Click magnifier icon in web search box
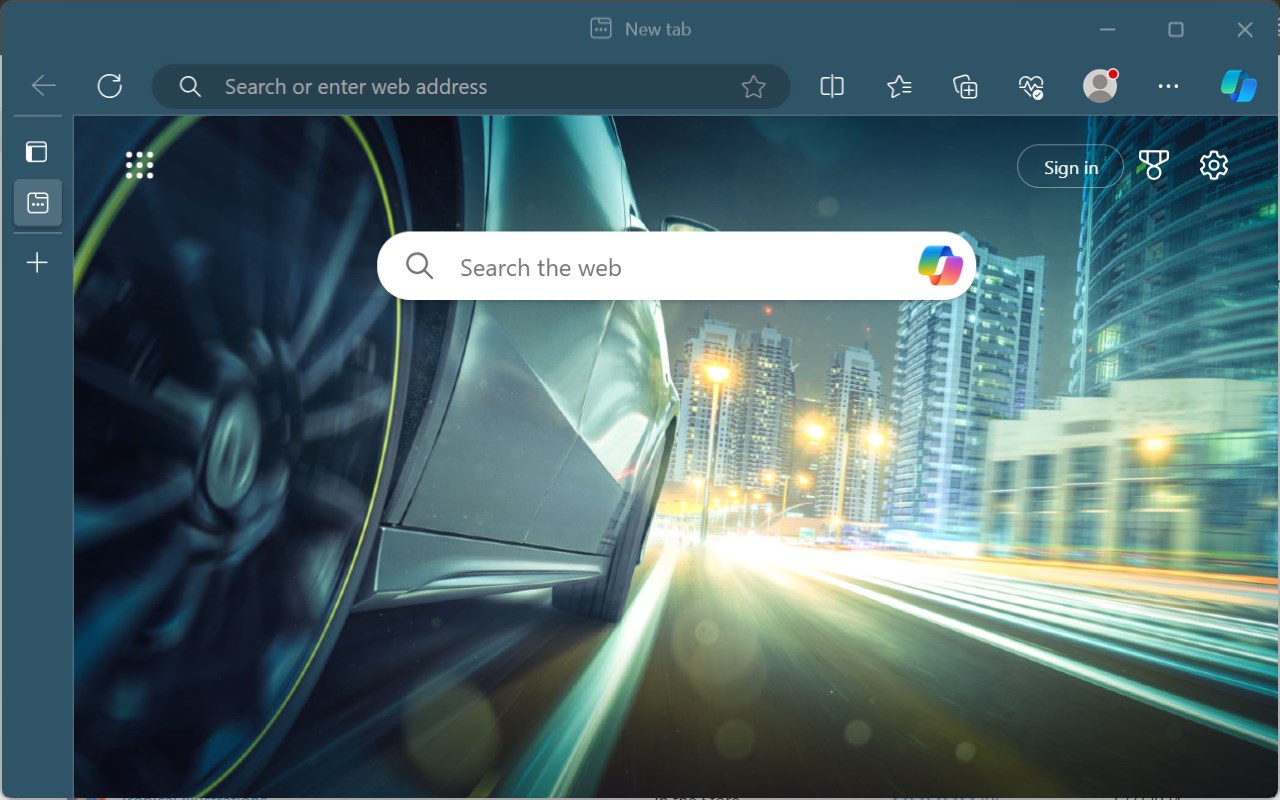1280x800 pixels. point(420,266)
